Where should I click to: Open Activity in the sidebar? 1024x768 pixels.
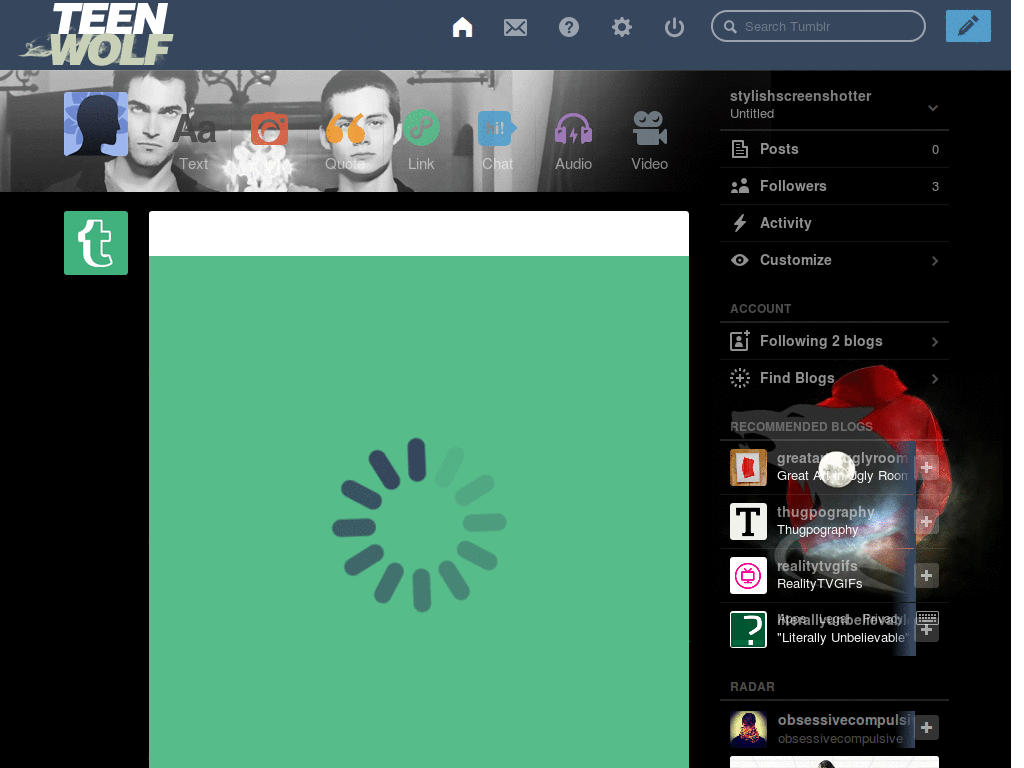click(834, 223)
